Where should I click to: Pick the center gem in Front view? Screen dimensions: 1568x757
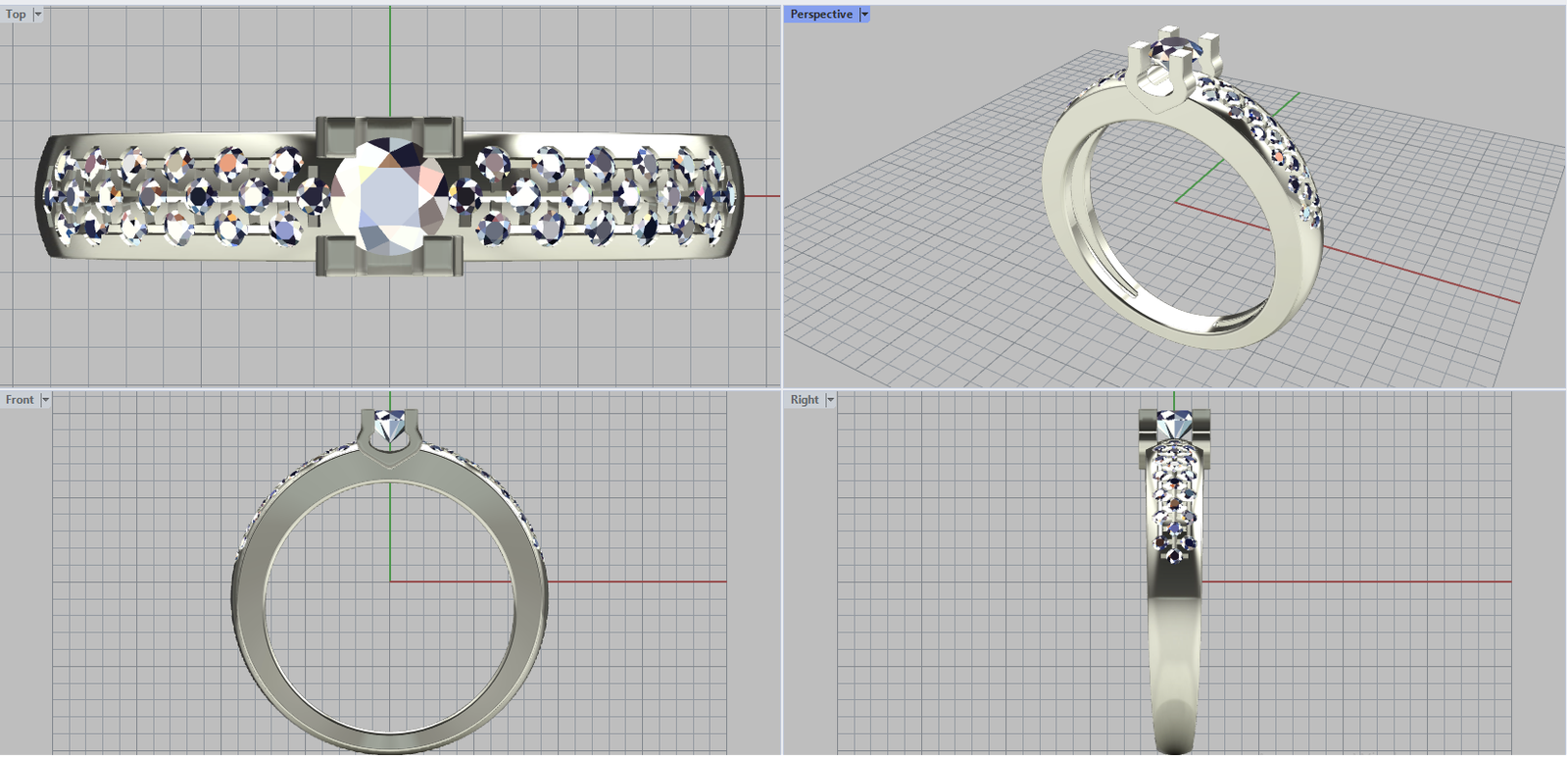390,427
